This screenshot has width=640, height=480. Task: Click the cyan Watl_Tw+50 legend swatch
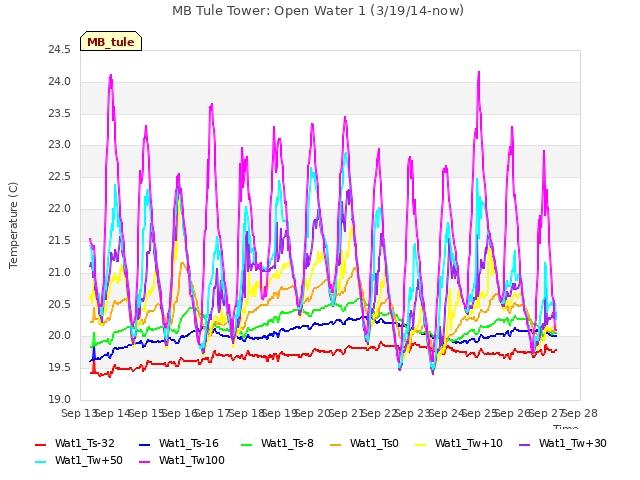pos(41,462)
